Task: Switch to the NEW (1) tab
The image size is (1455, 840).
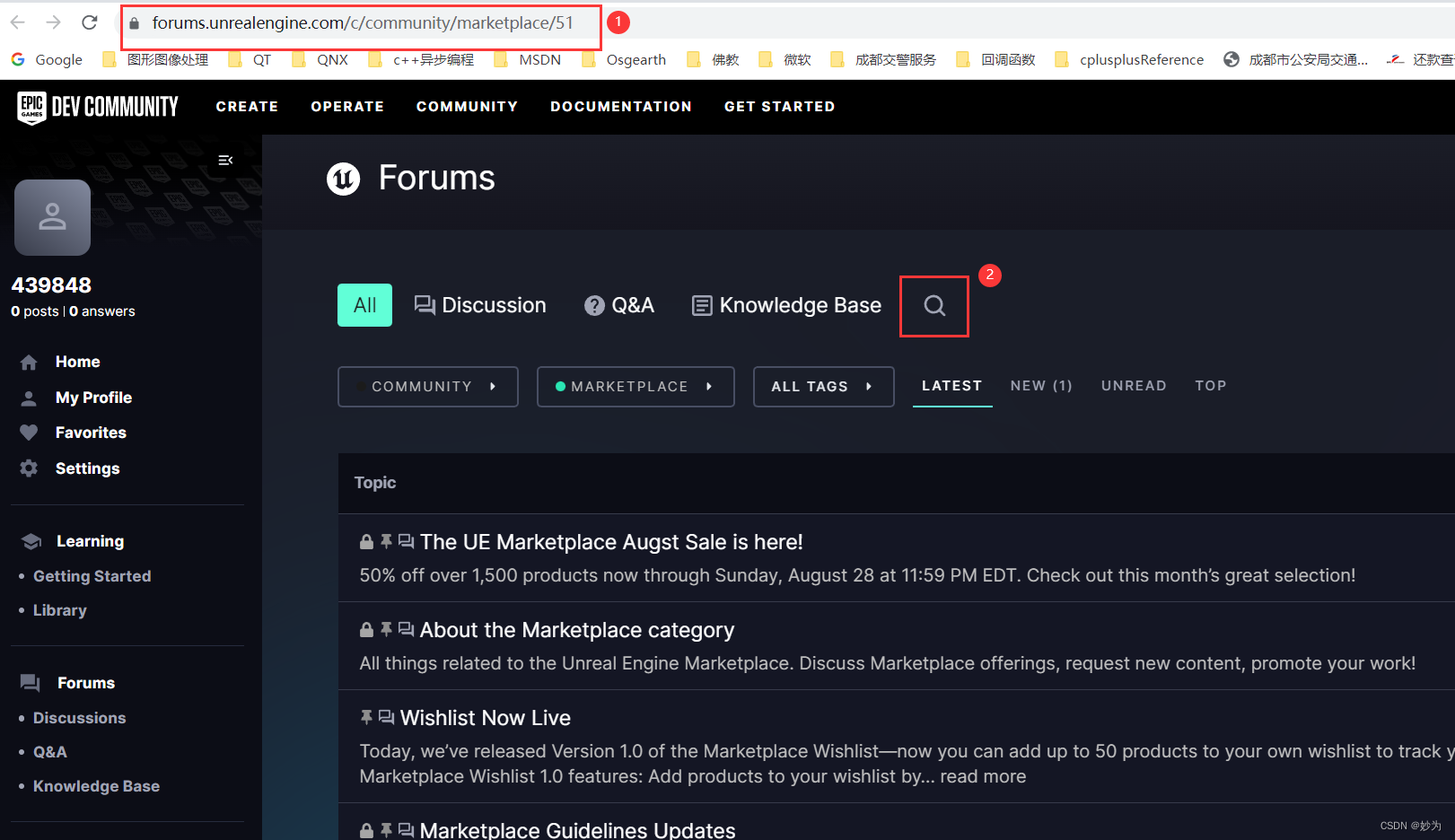Action: [1041, 386]
